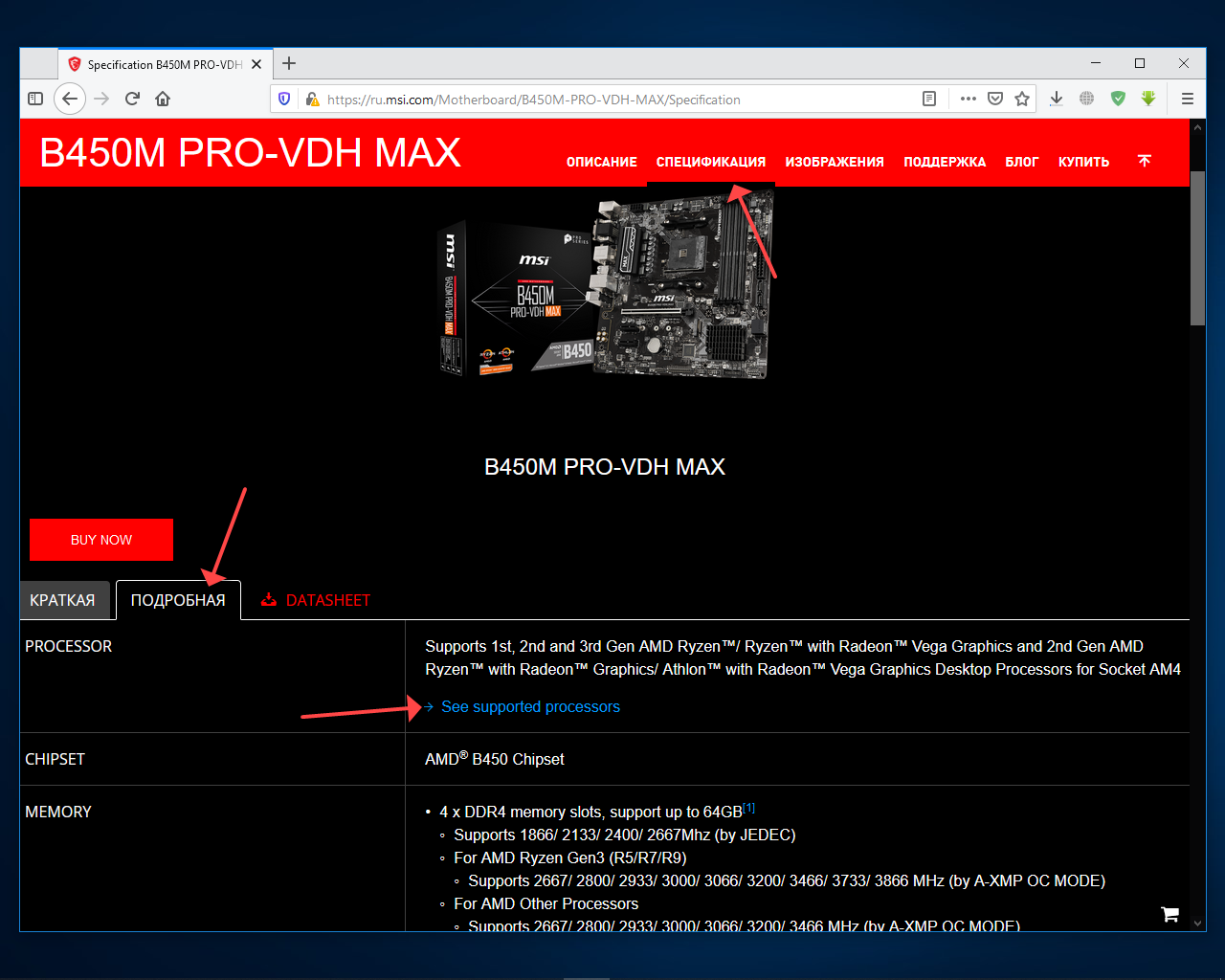Toggle the sidebar view icon

click(x=35, y=99)
